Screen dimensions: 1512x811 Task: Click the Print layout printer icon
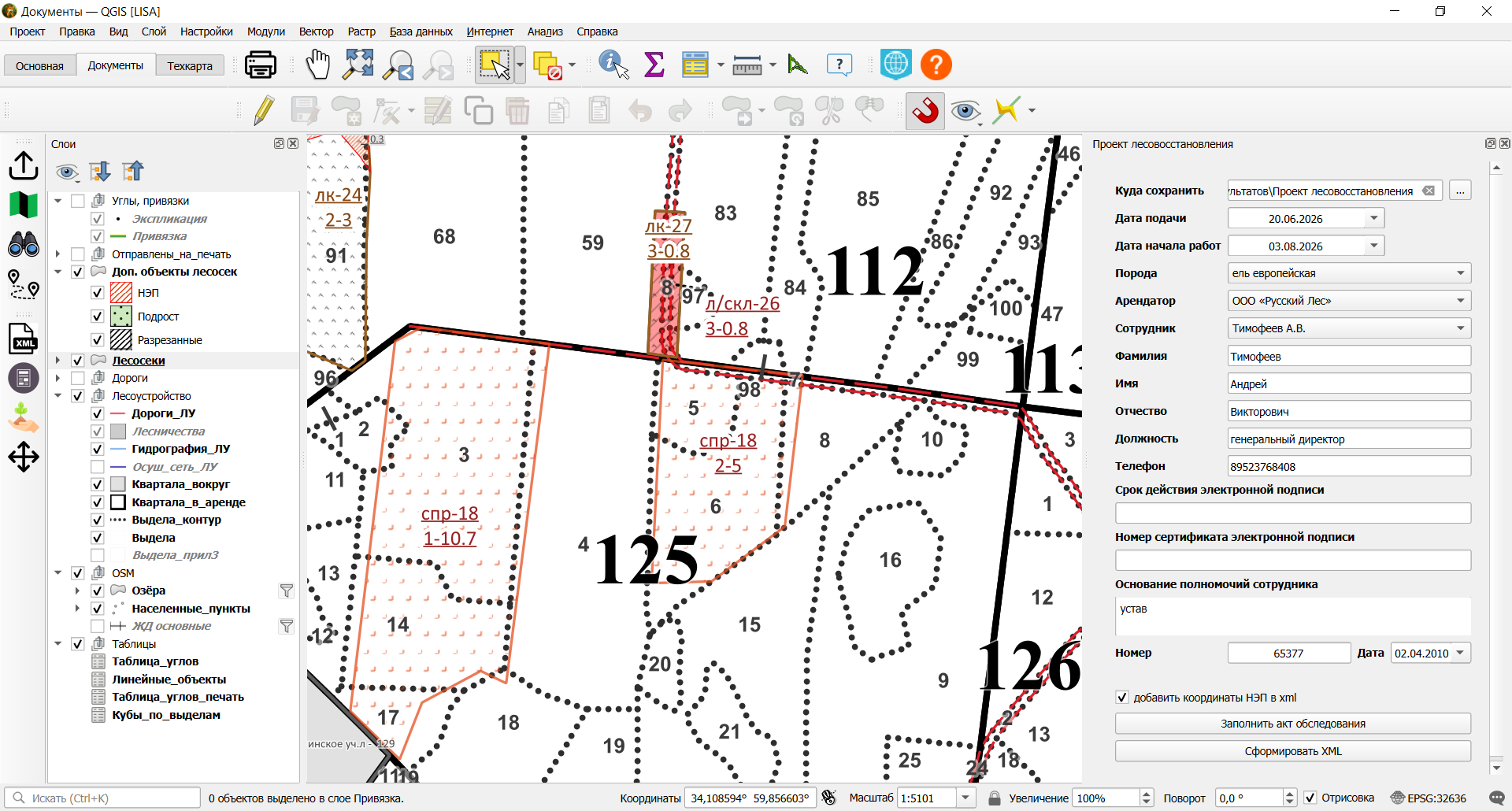260,65
